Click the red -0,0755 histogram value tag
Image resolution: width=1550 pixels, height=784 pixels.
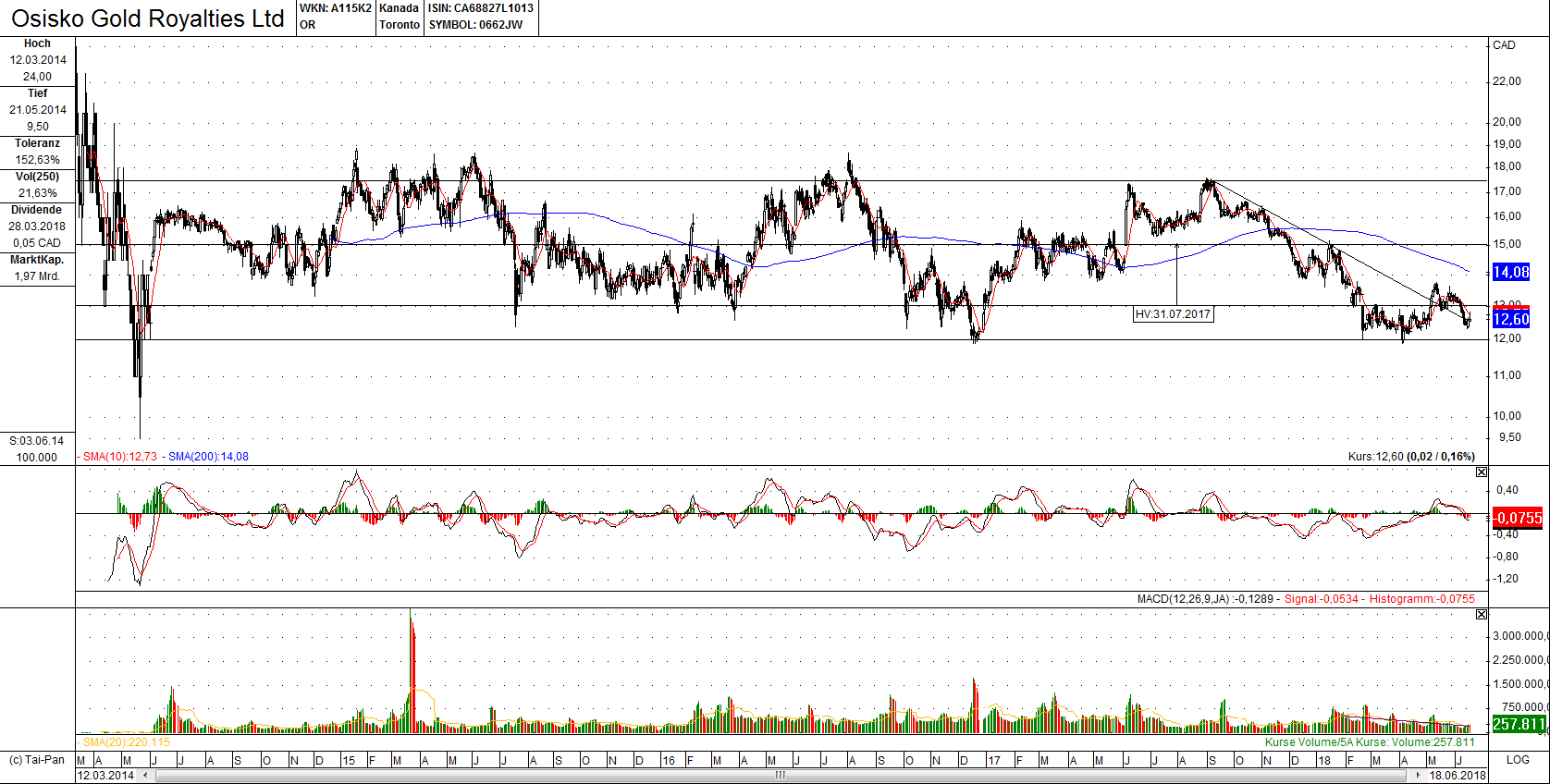1518,518
